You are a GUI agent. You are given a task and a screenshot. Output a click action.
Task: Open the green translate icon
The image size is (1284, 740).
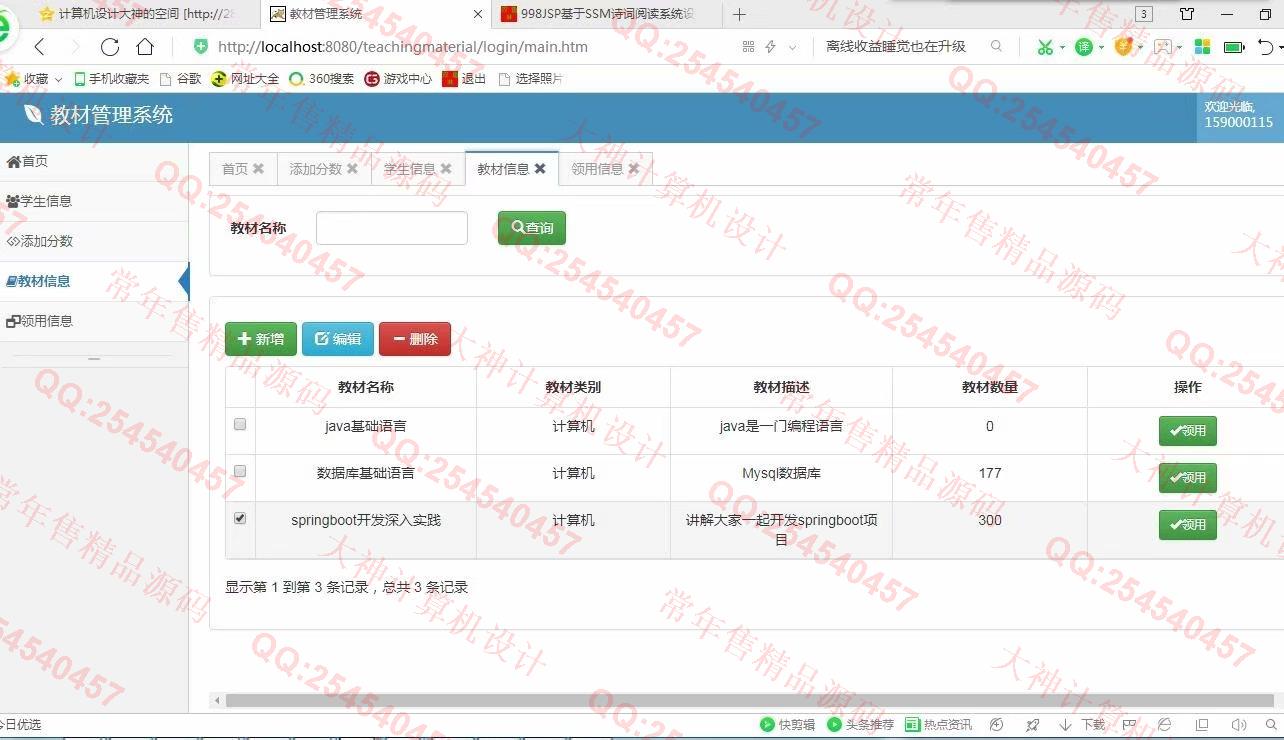coord(1084,47)
